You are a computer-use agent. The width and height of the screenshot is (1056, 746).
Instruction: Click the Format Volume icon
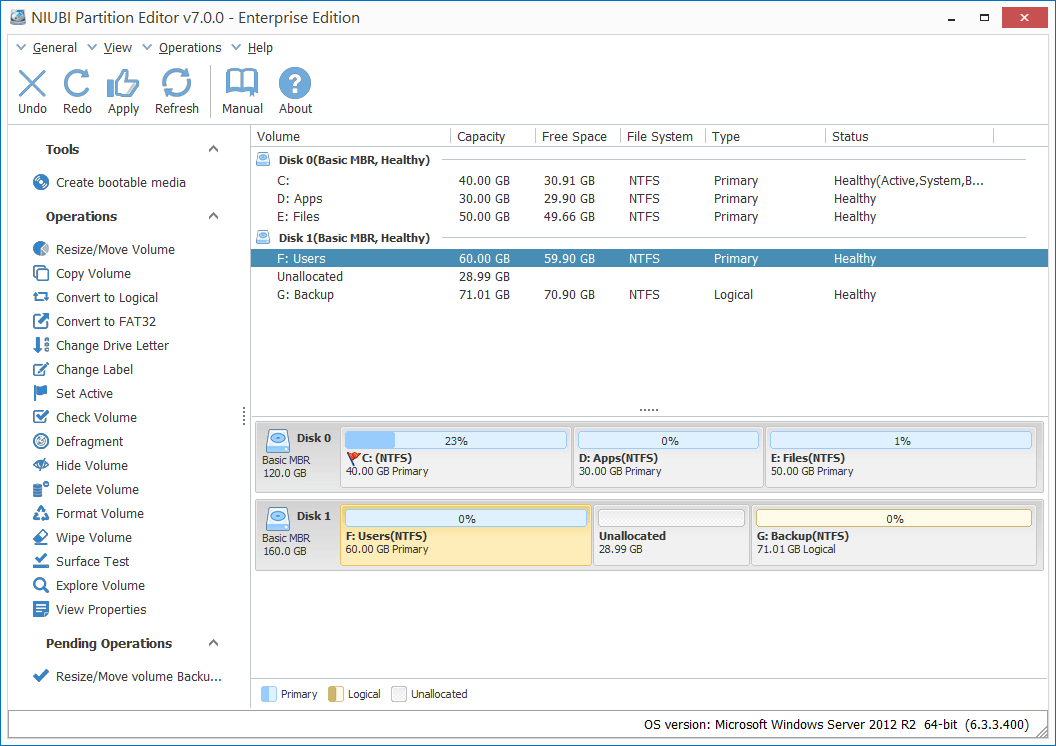[x=41, y=513]
